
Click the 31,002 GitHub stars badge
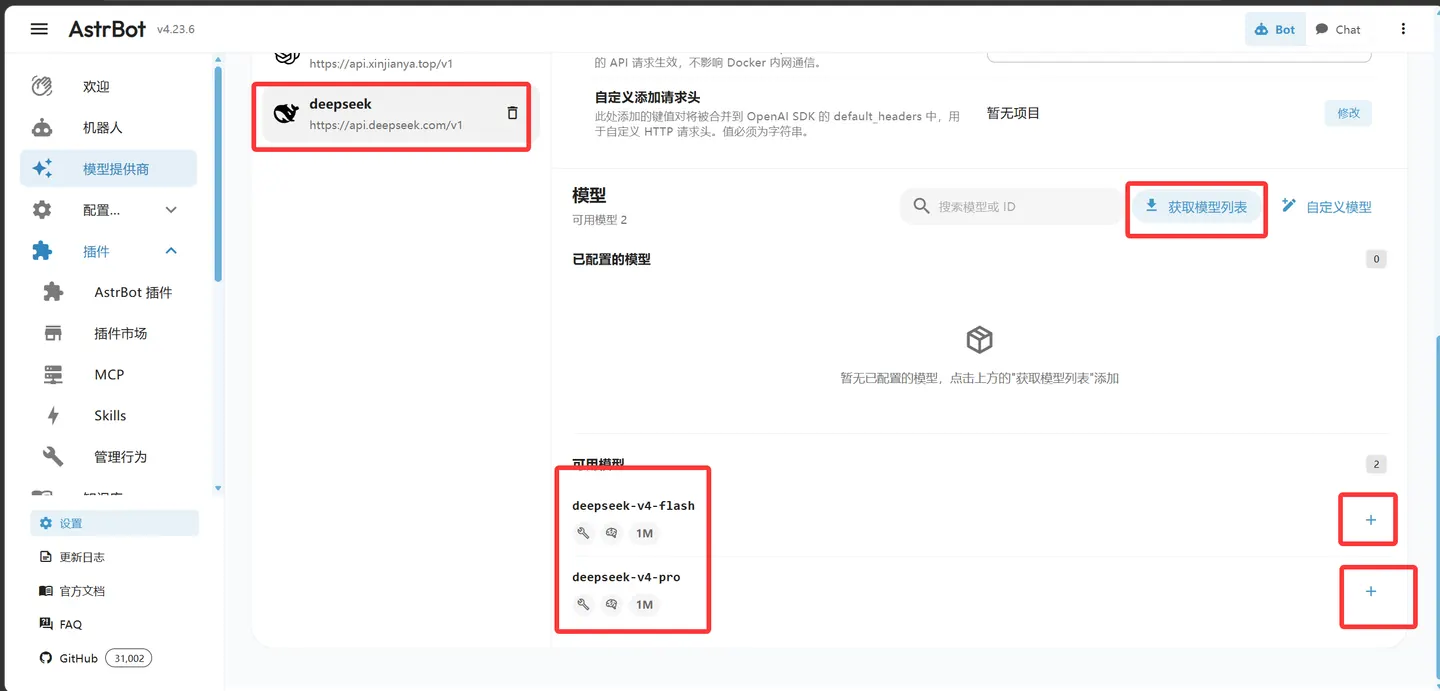point(128,658)
